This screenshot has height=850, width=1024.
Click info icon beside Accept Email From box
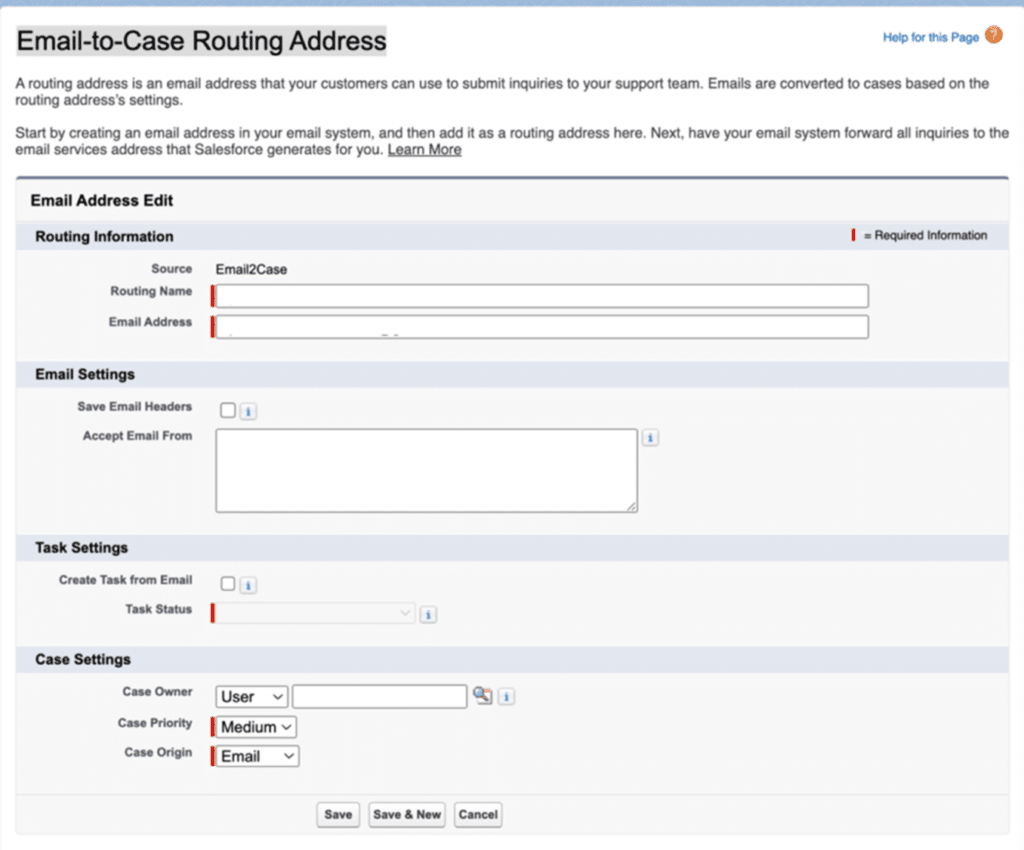(x=650, y=438)
